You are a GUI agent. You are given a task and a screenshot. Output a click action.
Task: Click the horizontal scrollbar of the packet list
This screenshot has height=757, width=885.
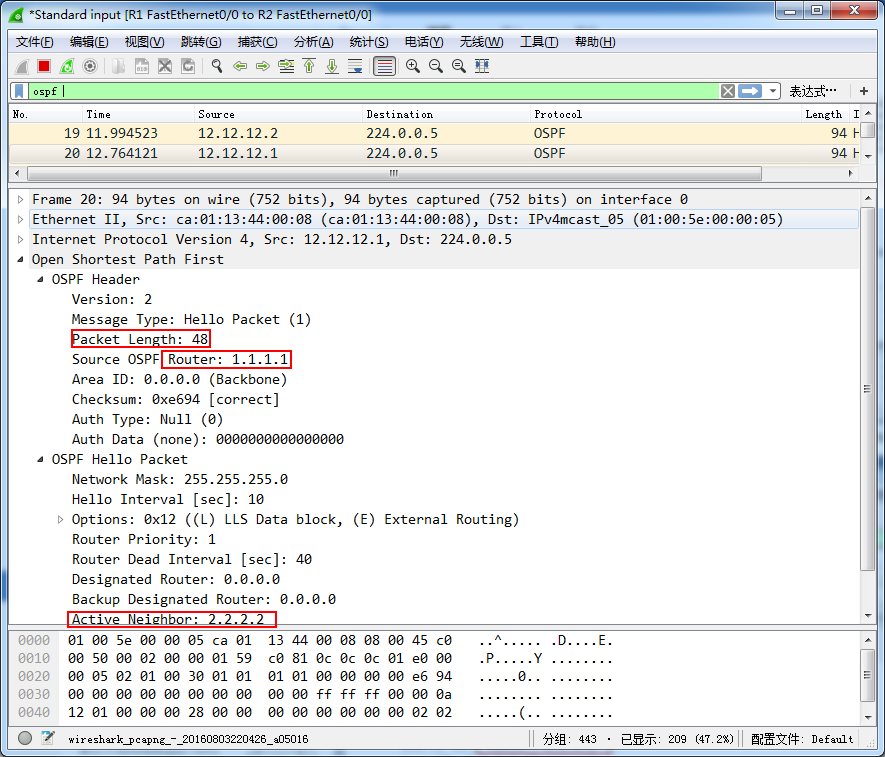coord(394,173)
